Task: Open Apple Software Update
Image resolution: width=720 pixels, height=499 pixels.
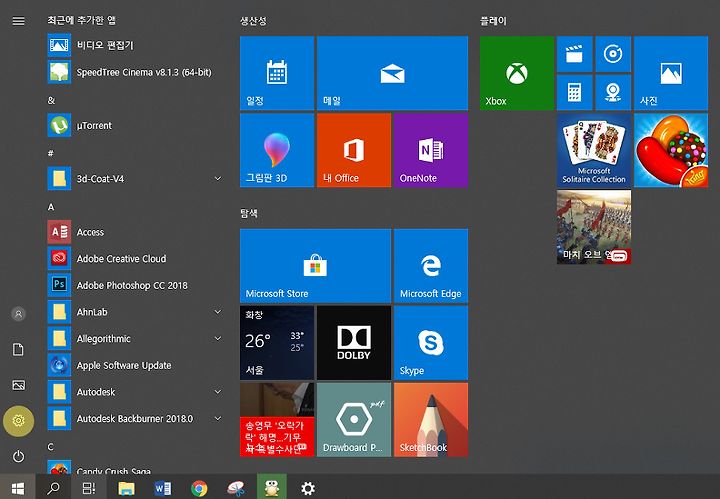Action: coord(135,365)
